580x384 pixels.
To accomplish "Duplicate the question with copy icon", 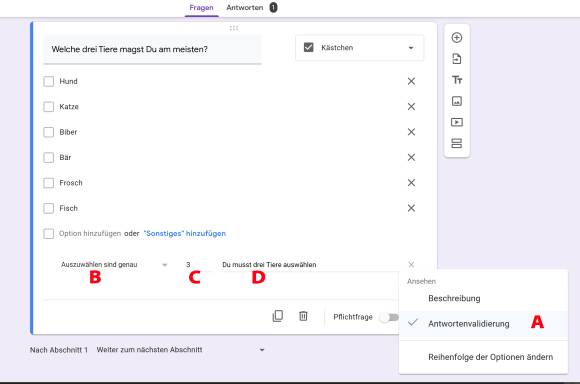I will (x=278, y=316).
